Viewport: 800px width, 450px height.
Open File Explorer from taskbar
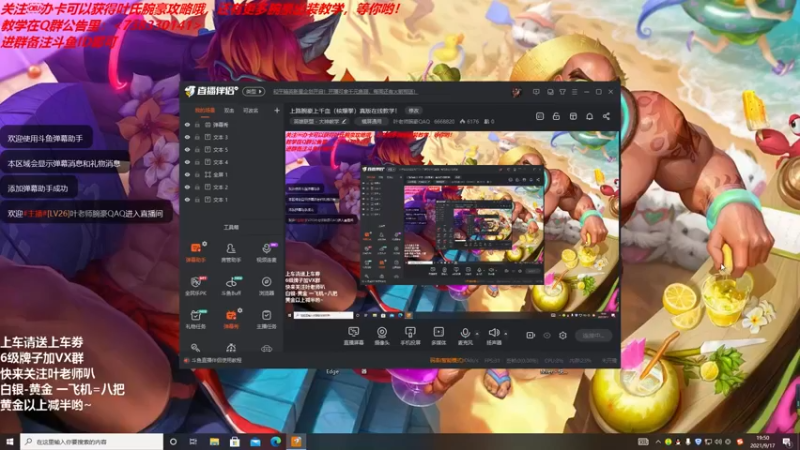click(x=214, y=441)
